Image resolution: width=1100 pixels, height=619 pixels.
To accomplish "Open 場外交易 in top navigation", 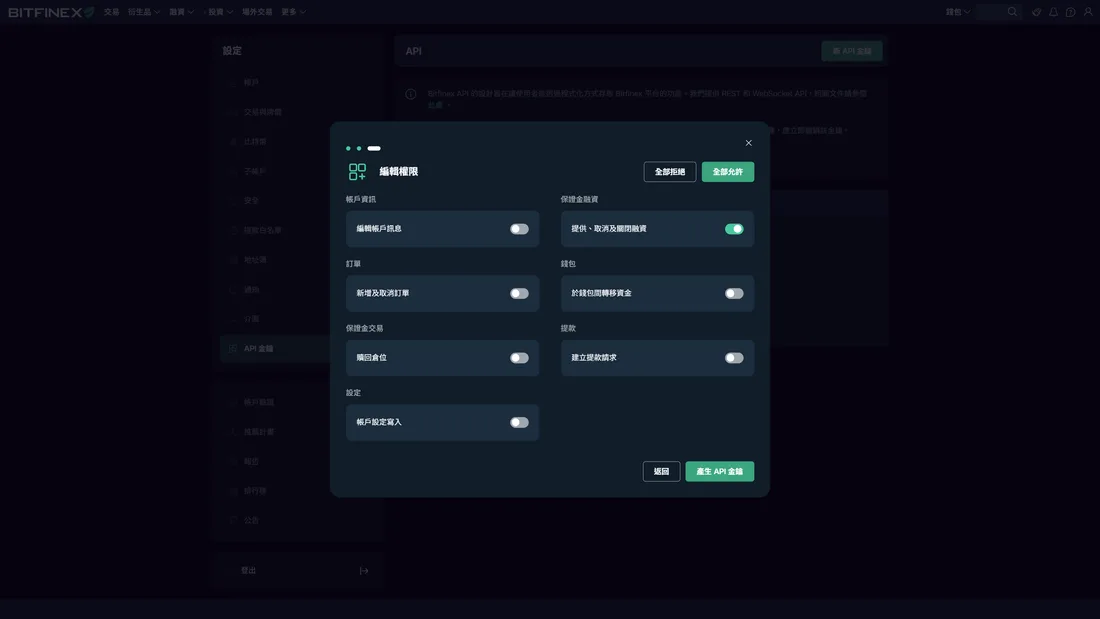I will tap(257, 12).
